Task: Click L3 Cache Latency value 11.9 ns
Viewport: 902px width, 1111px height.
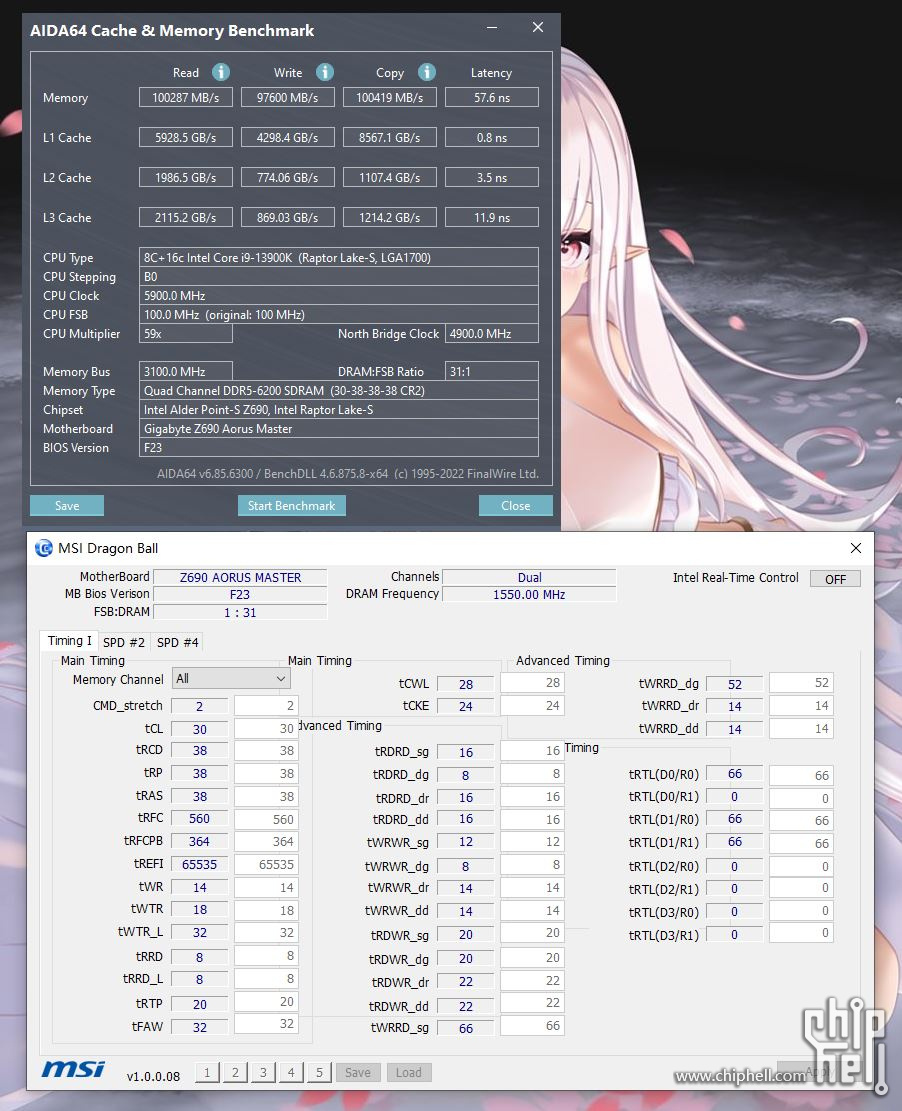Action: pyautogui.click(x=492, y=217)
